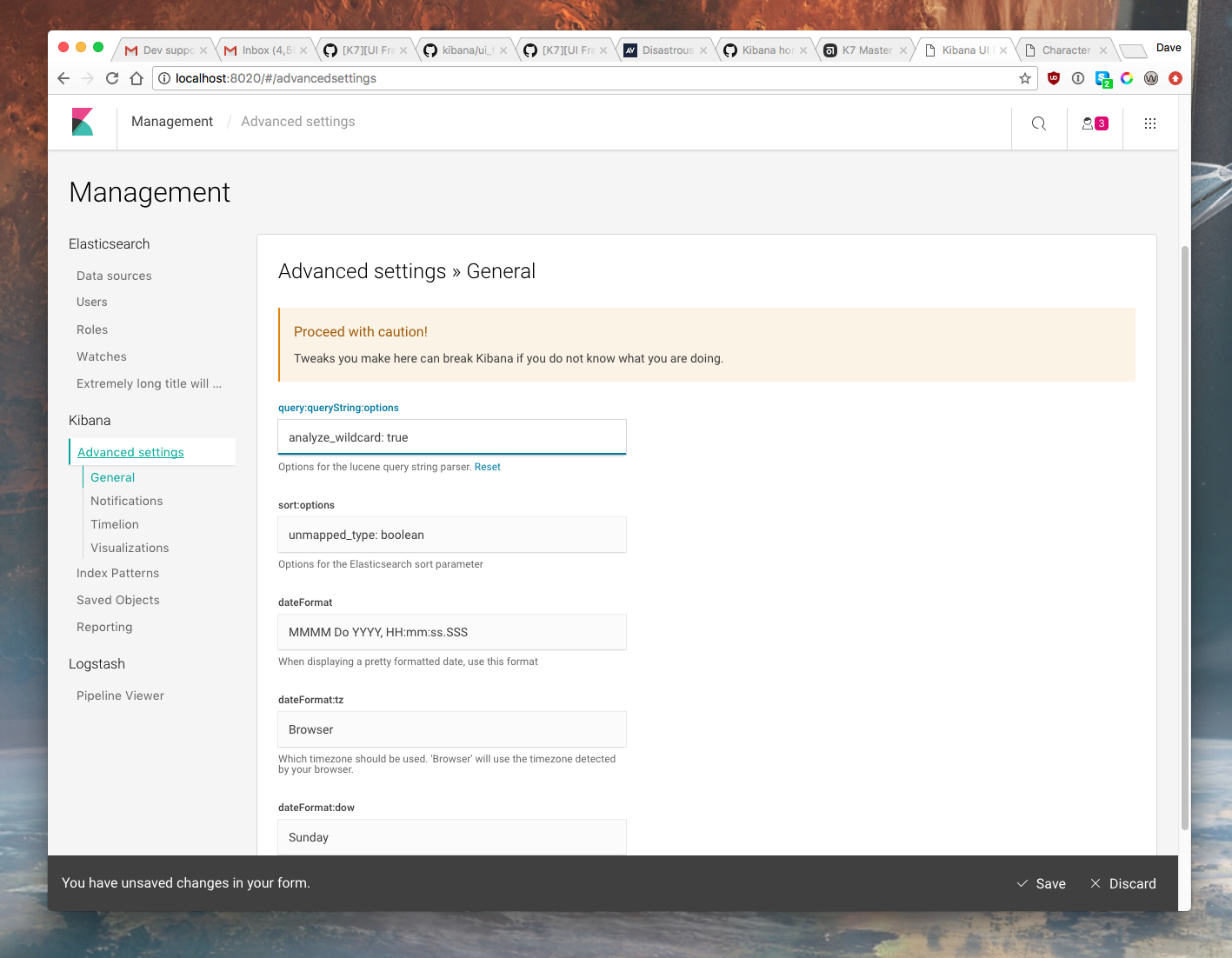This screenshot has width=1232, height=958.
Task: Click the address bar URL
Action: pyautogui.click(x=276, y=78)
